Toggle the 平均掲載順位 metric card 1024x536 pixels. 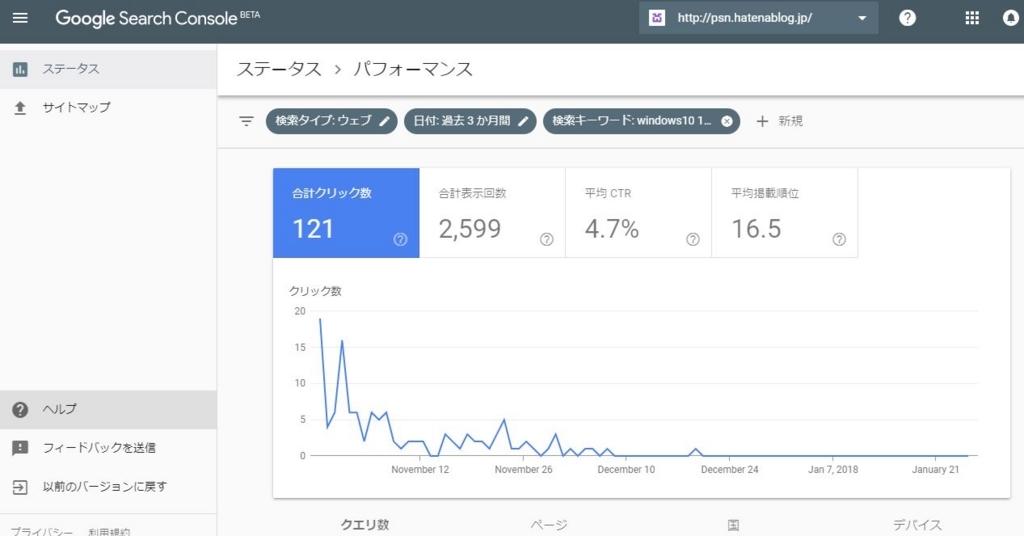785,213
